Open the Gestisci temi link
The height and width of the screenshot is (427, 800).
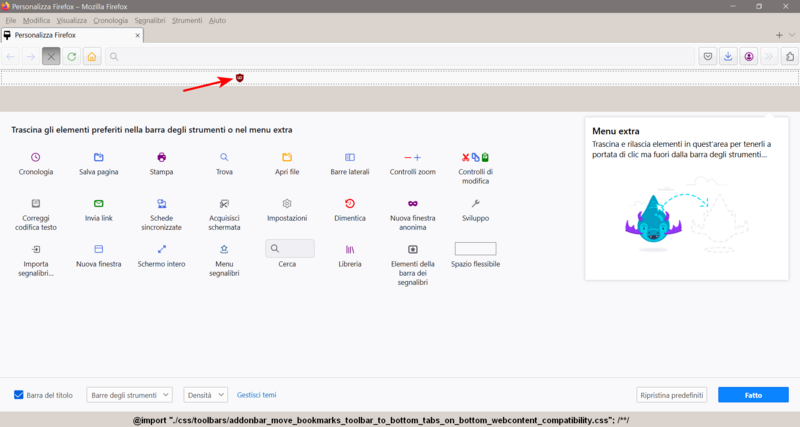(x=256, y=395)
